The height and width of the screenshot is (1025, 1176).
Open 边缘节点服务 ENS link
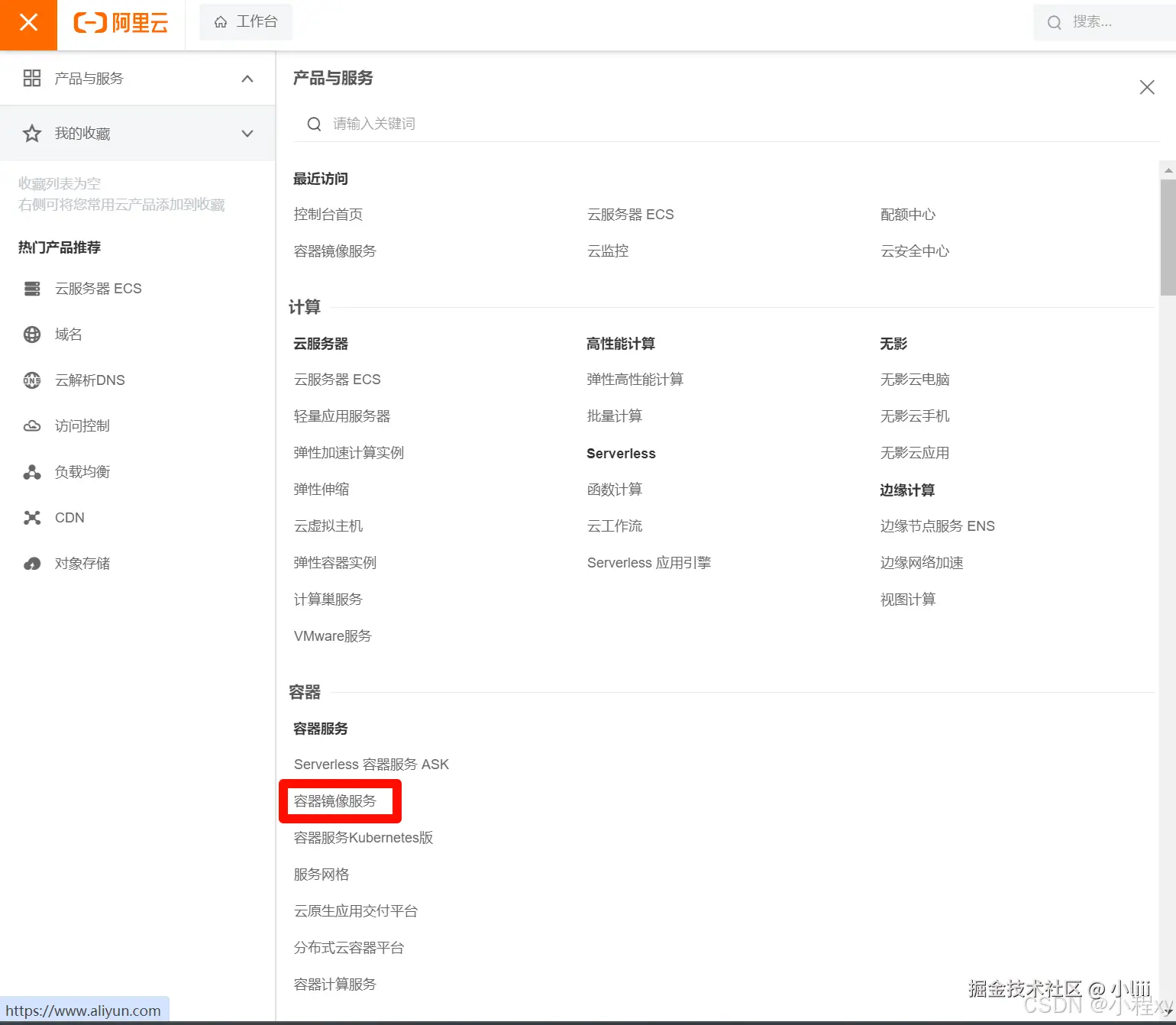[938, 525]
